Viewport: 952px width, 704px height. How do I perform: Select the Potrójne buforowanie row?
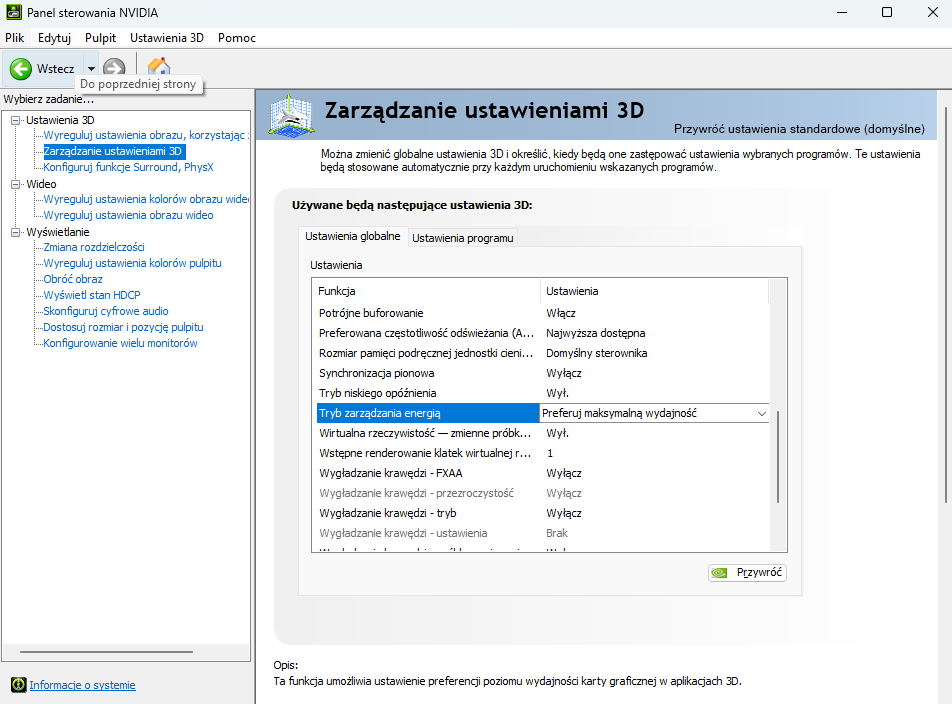[542, 313]
